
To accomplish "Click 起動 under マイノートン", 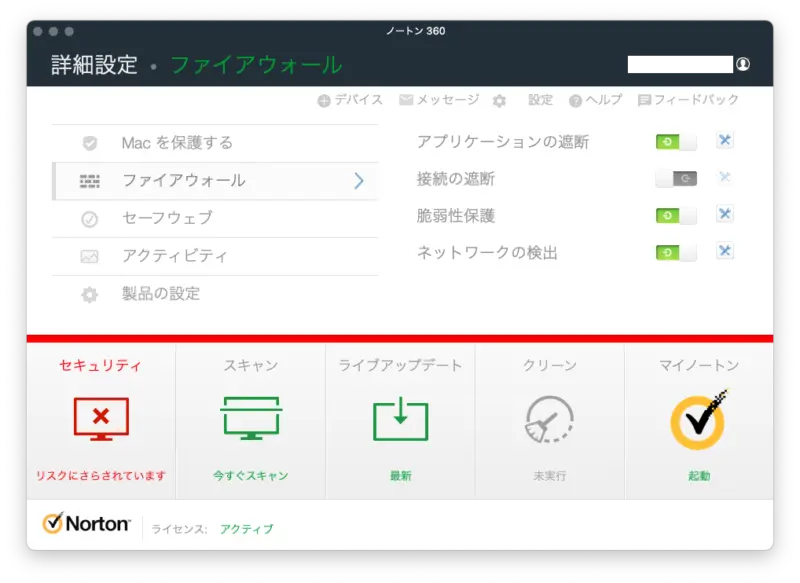I will tap(699, 476).
